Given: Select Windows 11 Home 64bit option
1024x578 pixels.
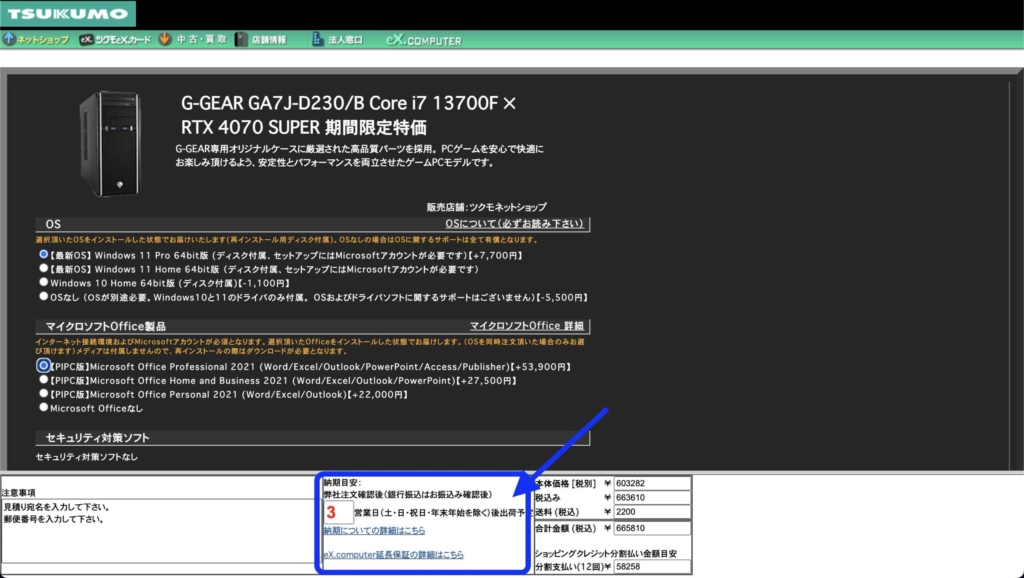Looking at the screenshot, I should tap(44, 269).
